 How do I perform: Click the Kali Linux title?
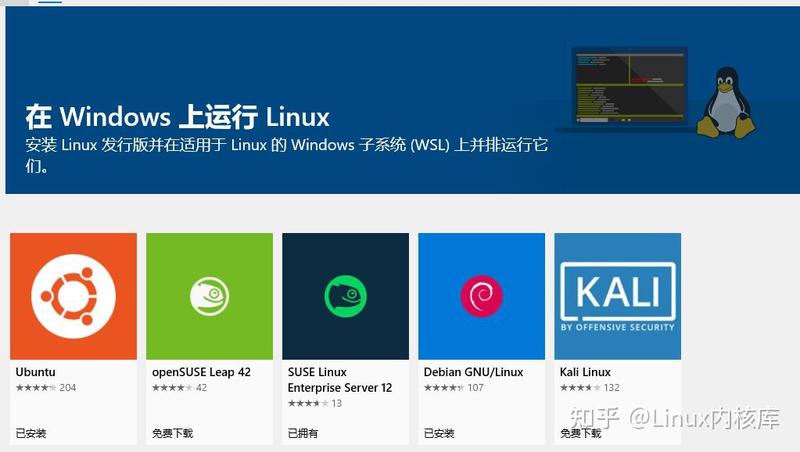click(585, 372)
